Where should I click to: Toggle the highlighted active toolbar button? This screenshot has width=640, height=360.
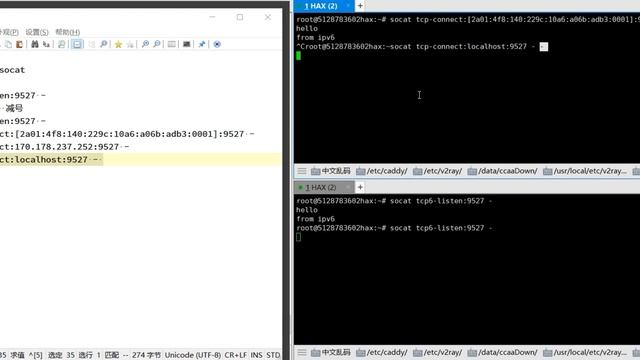point(77,44)
